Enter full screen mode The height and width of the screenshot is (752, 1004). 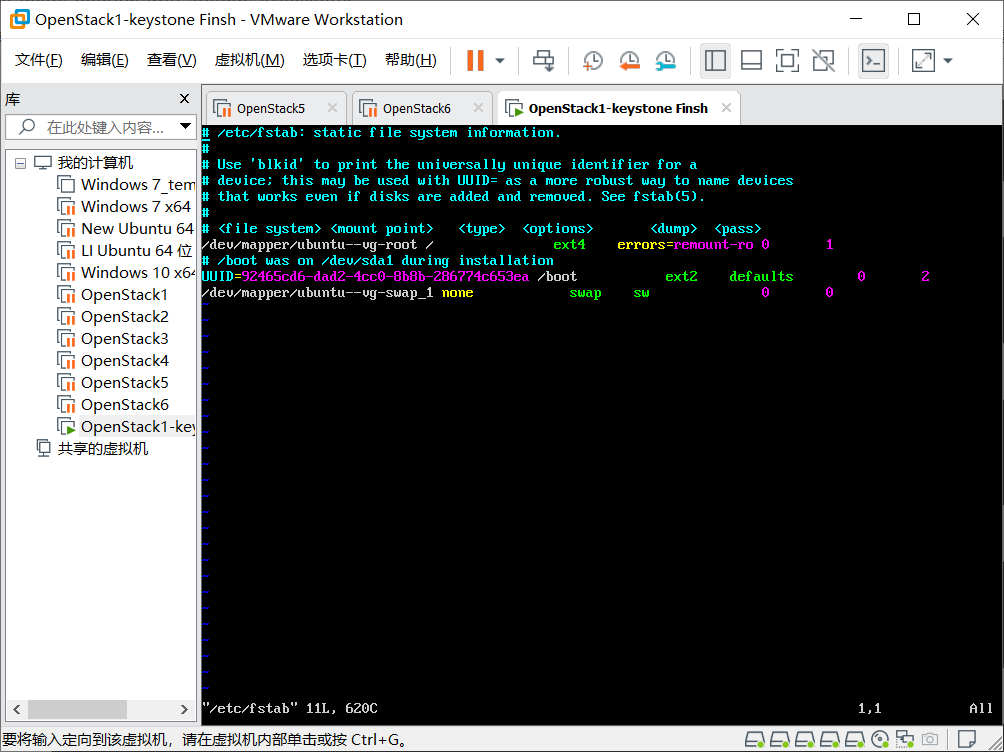point(787,61)
